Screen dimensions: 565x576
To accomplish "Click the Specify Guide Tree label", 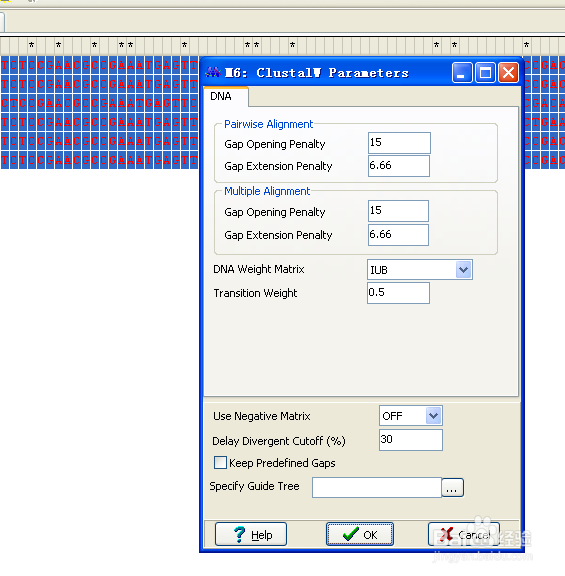I will pos(254,486).
